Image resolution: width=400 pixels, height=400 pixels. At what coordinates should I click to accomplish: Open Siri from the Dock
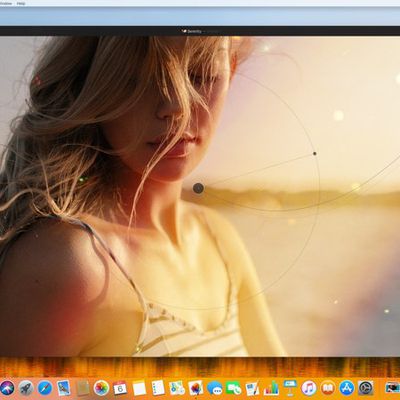click(7, 388)
